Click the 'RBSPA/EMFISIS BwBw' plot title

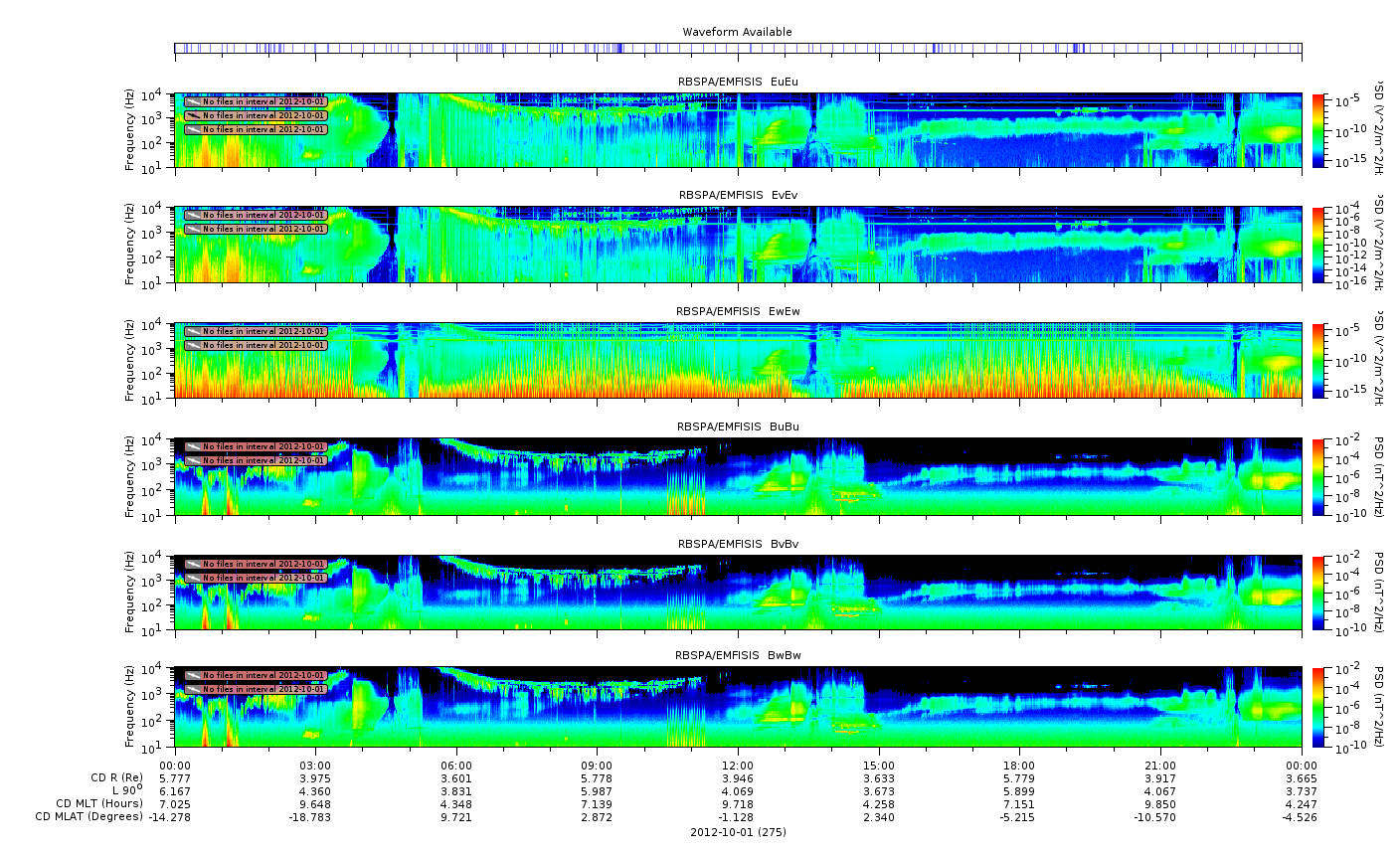click(x=737, y=656)
